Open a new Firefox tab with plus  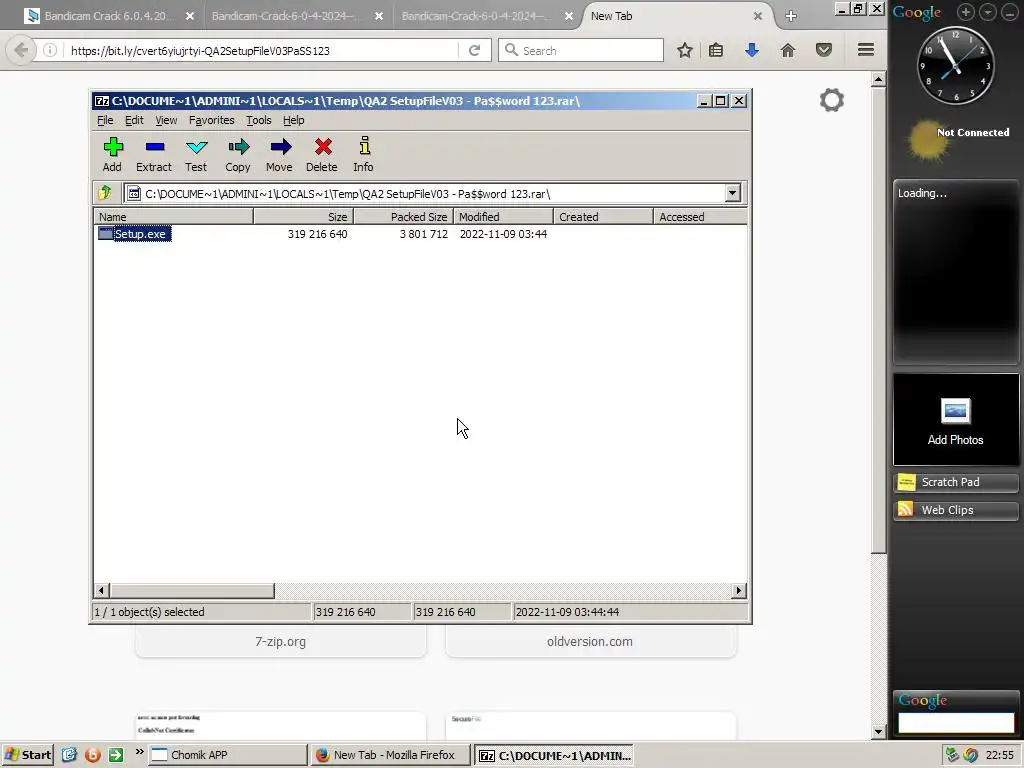791,16
